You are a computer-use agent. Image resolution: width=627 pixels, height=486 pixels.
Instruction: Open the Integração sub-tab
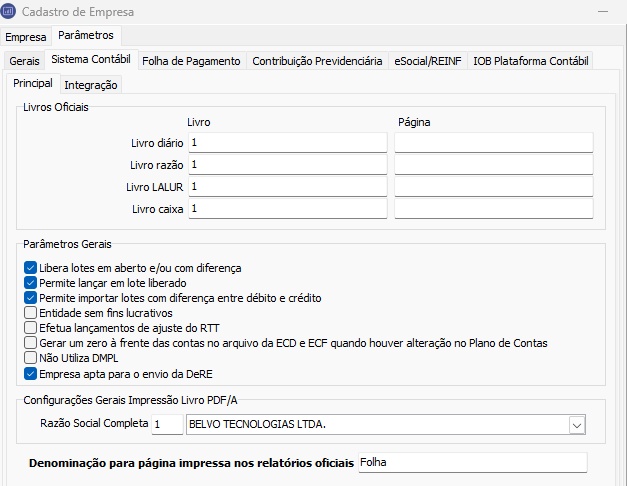pyautogui.click(x=91, y=85)
